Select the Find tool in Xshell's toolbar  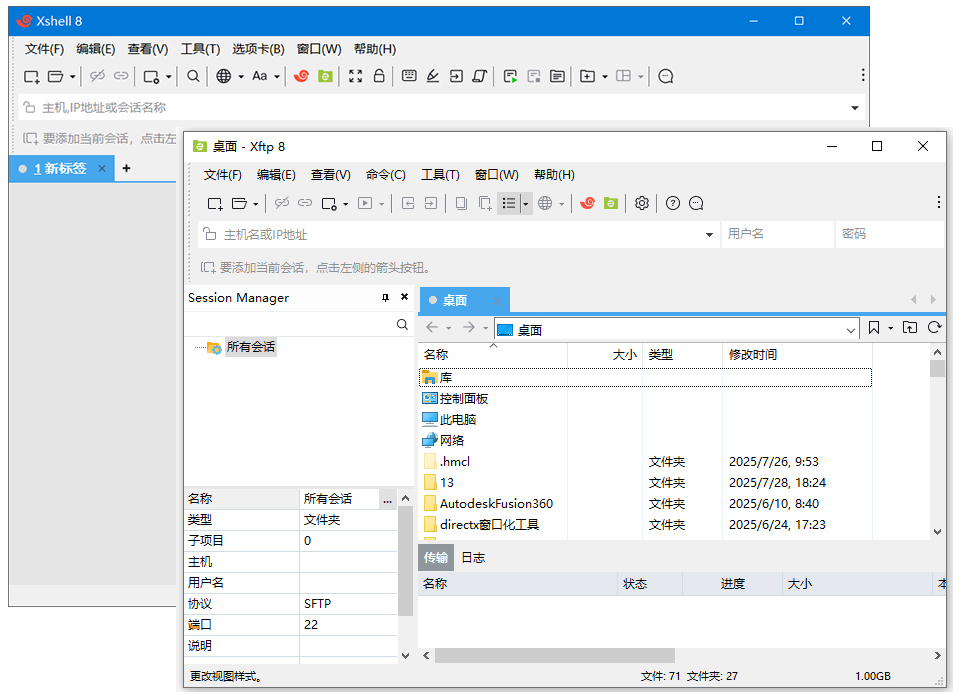click(x=193, y=76)
